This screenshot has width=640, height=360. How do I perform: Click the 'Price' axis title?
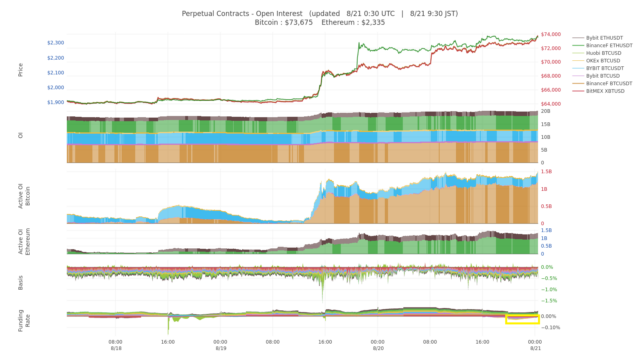[20, 70]
